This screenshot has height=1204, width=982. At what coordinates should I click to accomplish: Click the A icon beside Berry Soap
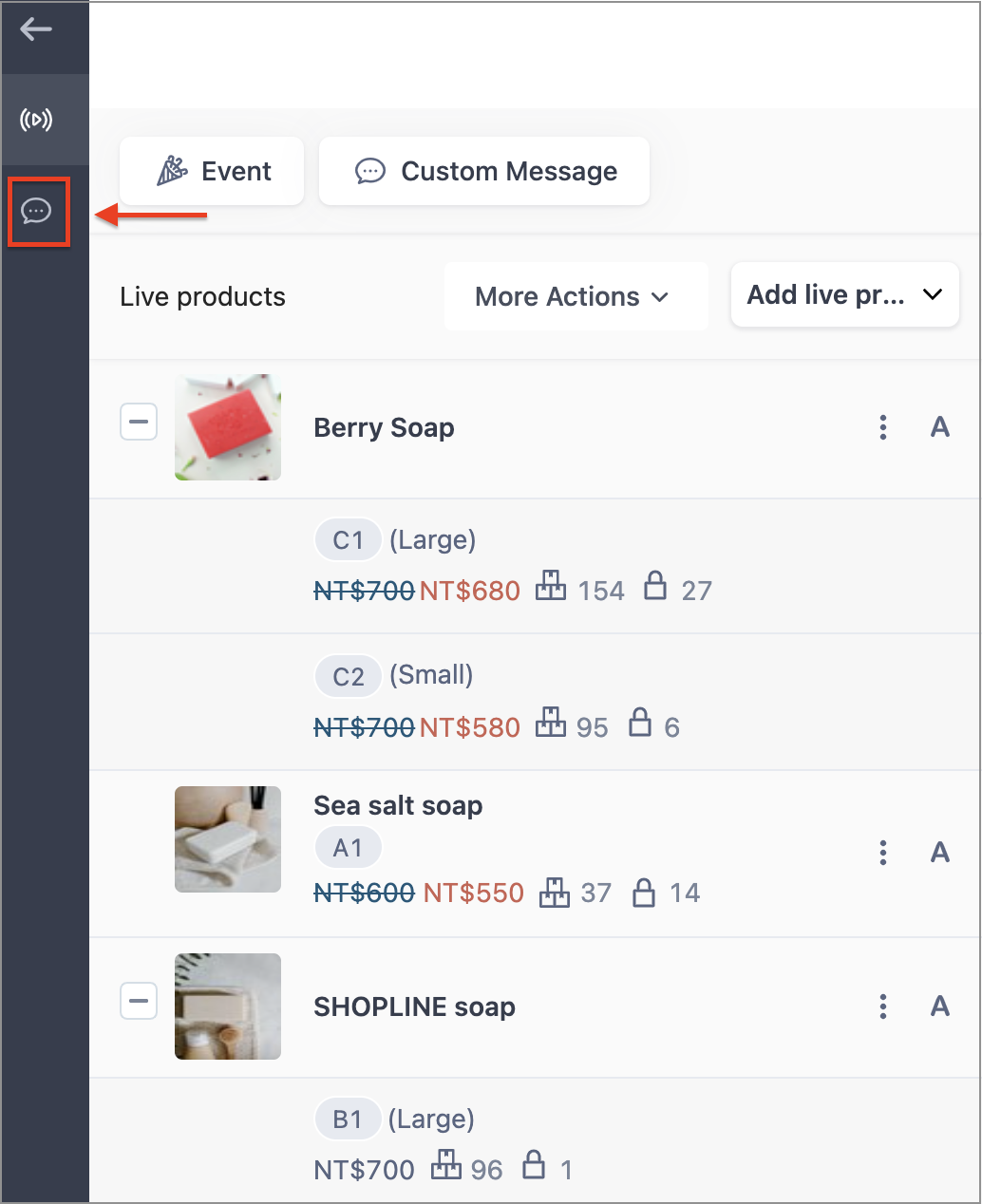coord(939,427)
